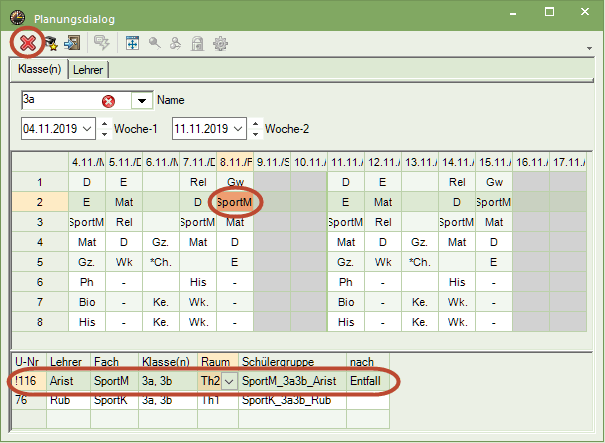Select highlighted SportM cell on 8.11.
This screenshot has width=605, height=443.
tap(235, 202)
